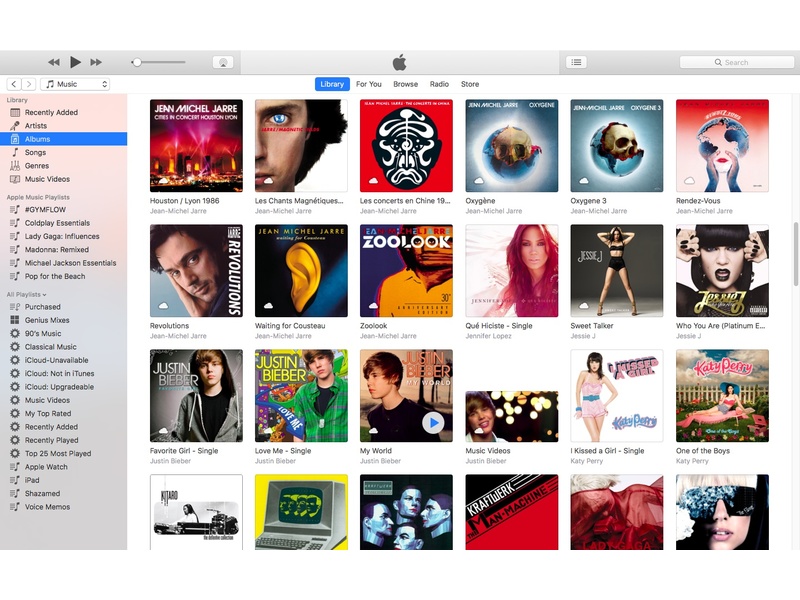800x600 pixels.
Task: Open the AirPlay output button
Action: (x=223, y=62)
